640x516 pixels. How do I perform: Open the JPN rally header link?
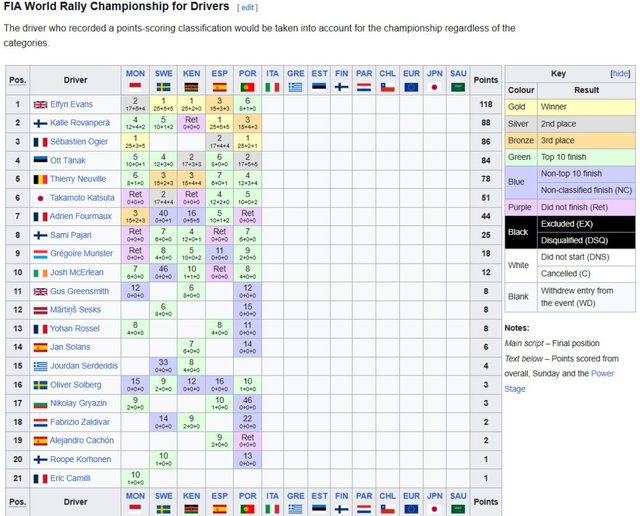435,73
